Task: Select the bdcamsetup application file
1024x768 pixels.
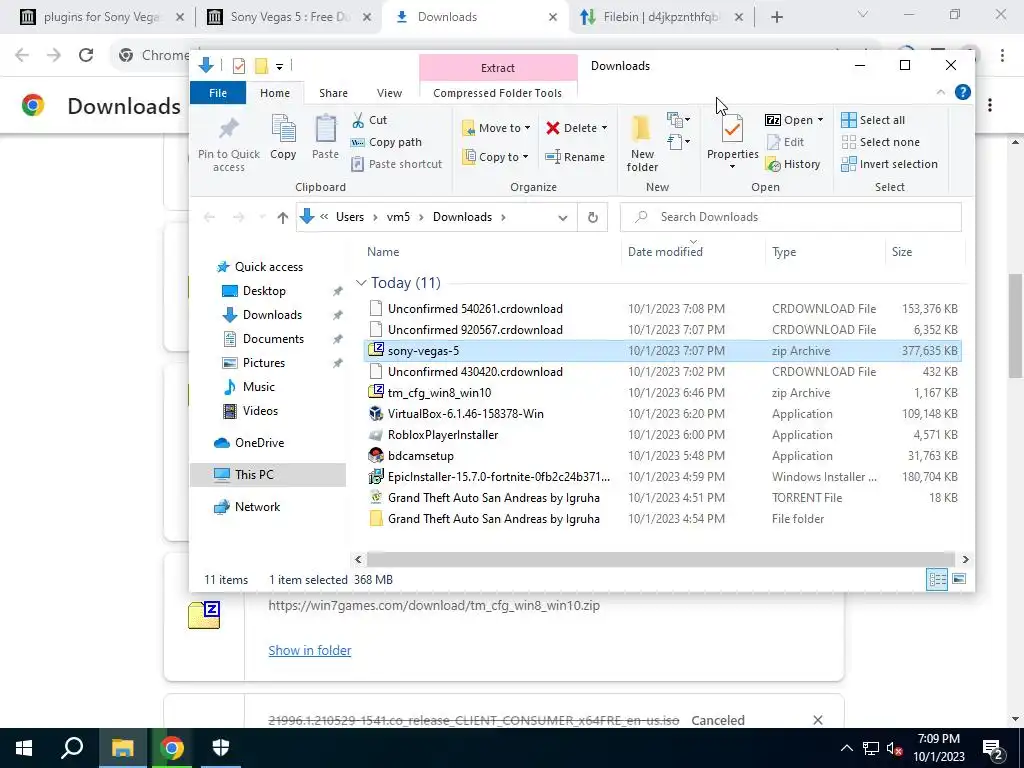Action: (662, 456)
